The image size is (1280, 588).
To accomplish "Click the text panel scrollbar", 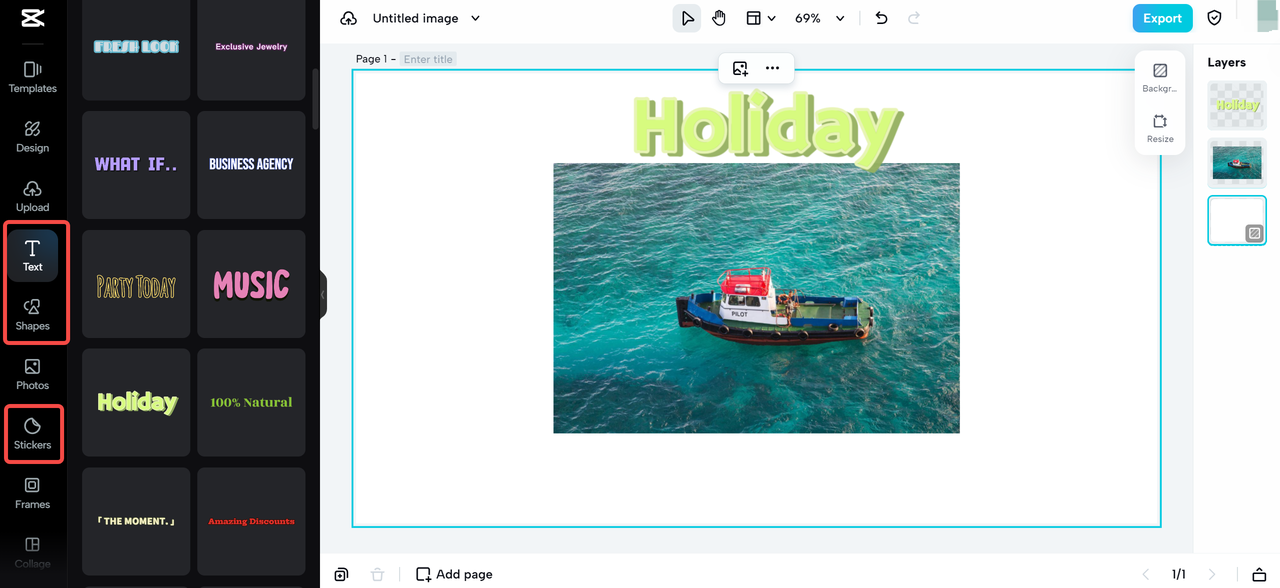I will tap(315, 98).
